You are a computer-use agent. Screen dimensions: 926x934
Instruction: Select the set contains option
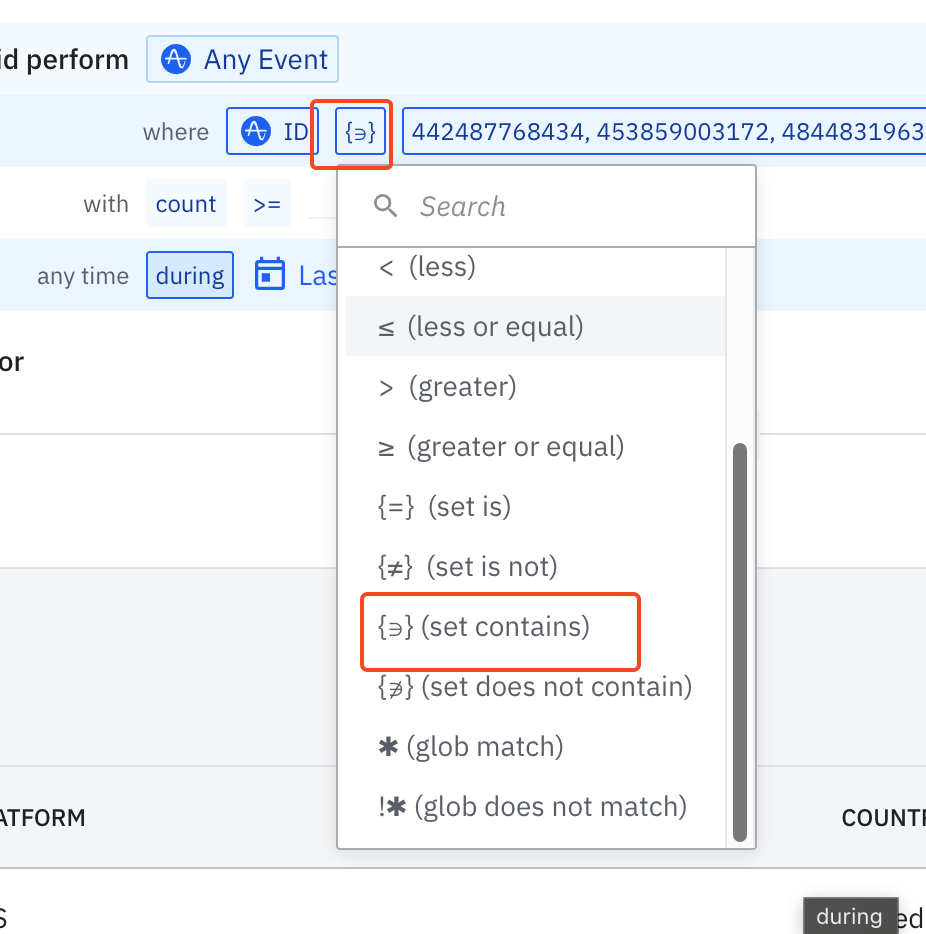tap(483, 627)
